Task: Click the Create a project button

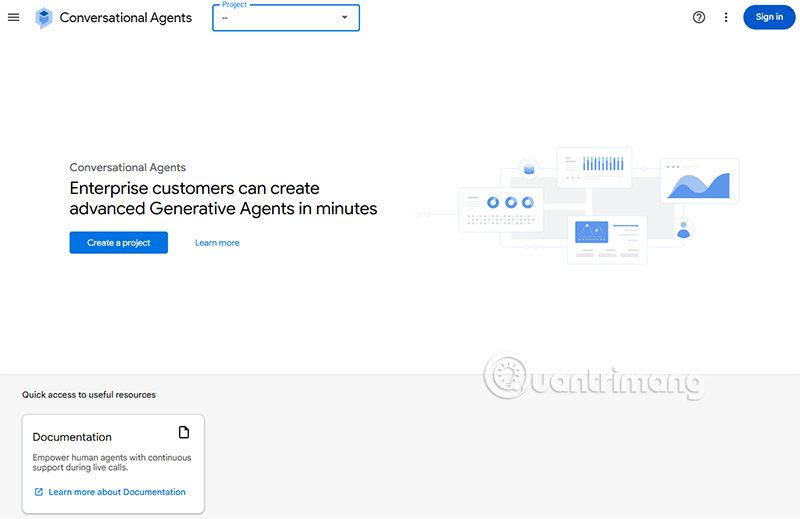Action: pos(118,243)
